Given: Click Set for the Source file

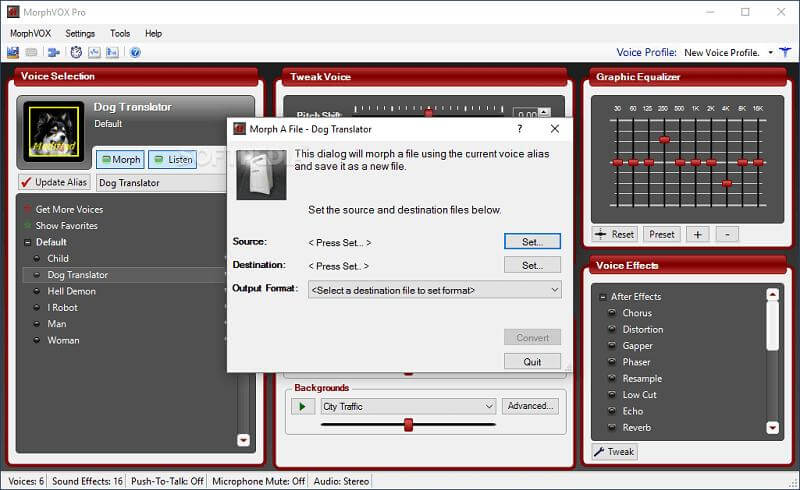Looking at the screenshot, I should click(532, 241).
